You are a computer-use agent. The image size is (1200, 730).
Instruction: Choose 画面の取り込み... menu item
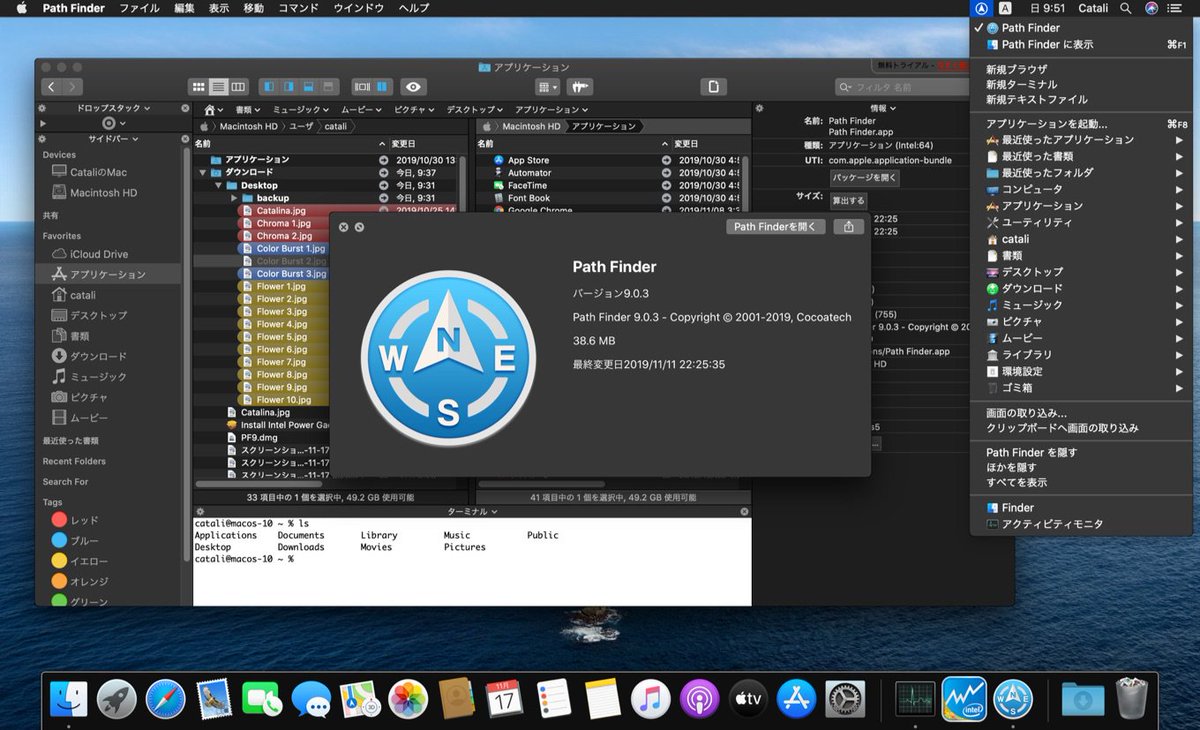click(1026, 412)
